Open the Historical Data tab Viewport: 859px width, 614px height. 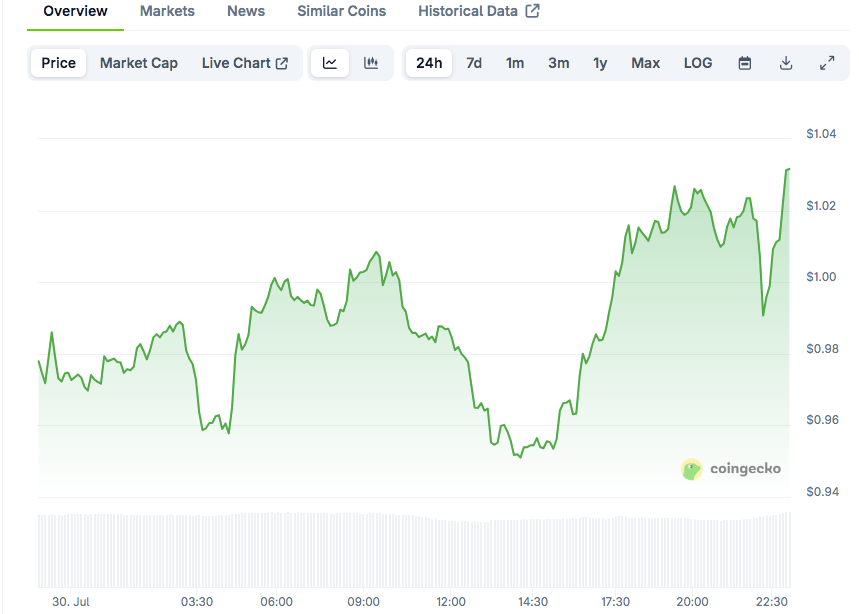tap(479, 12)
